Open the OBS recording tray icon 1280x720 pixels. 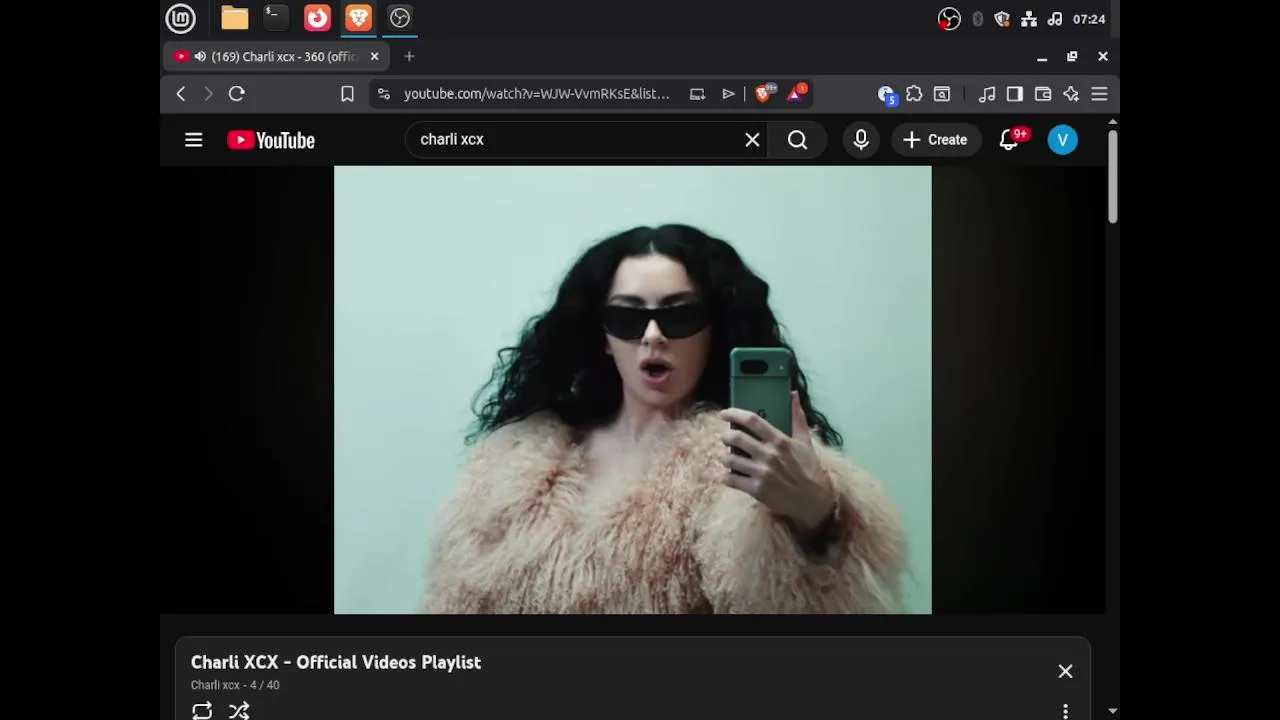pyautogui.click(x=949, y=19)
